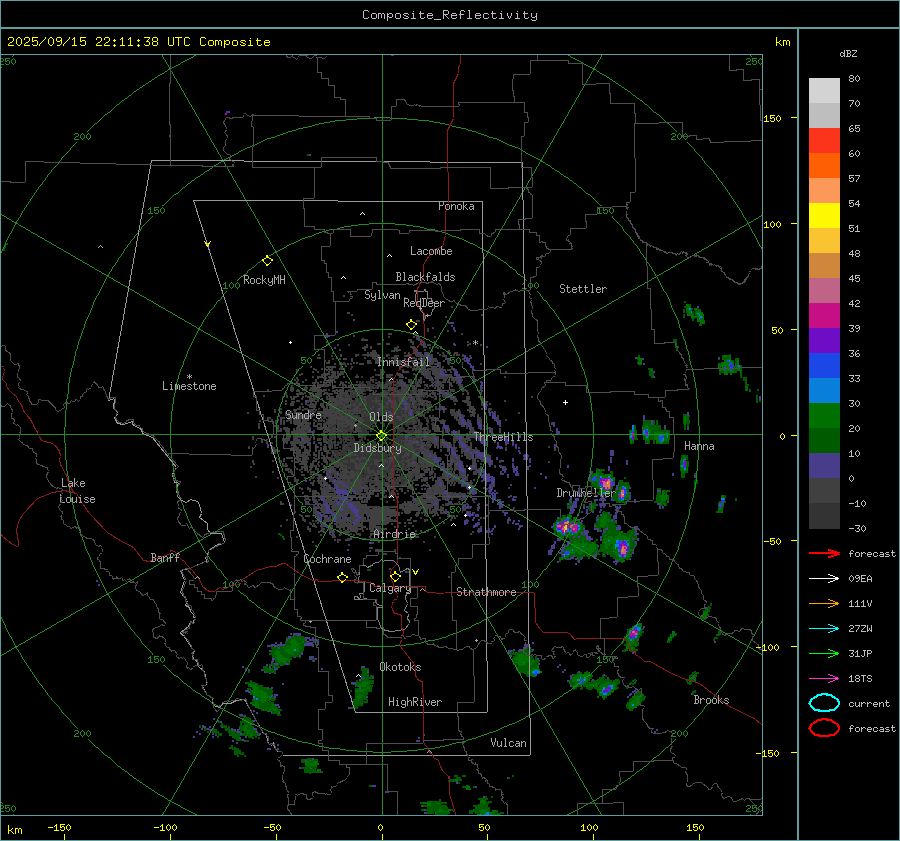Click the RockyMH label

click(264, 280)
